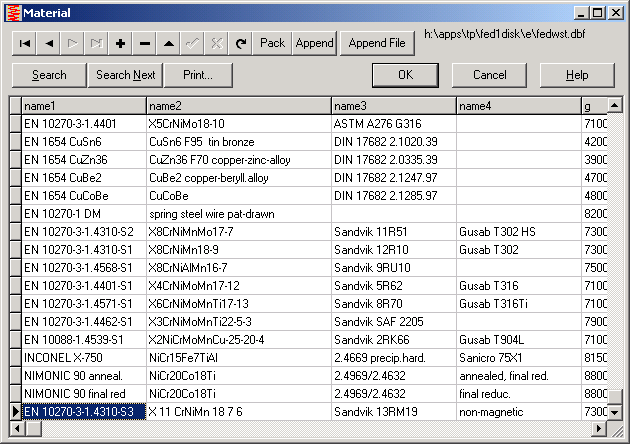Click the up-triangle edit record icon

click(x=169, y=43)
